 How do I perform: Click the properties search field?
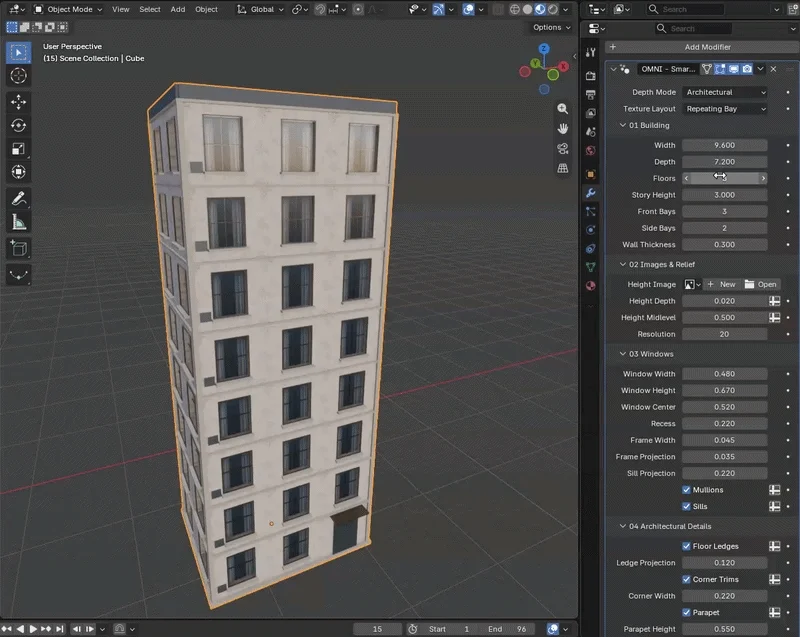coord(694,29)
